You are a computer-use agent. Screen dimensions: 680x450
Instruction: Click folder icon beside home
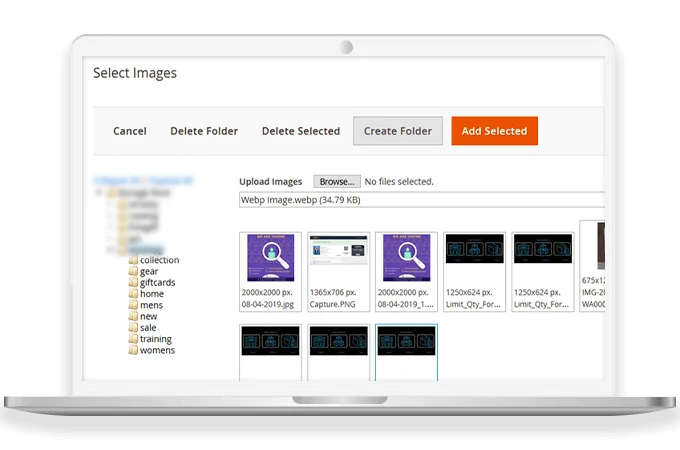(133, 293)
